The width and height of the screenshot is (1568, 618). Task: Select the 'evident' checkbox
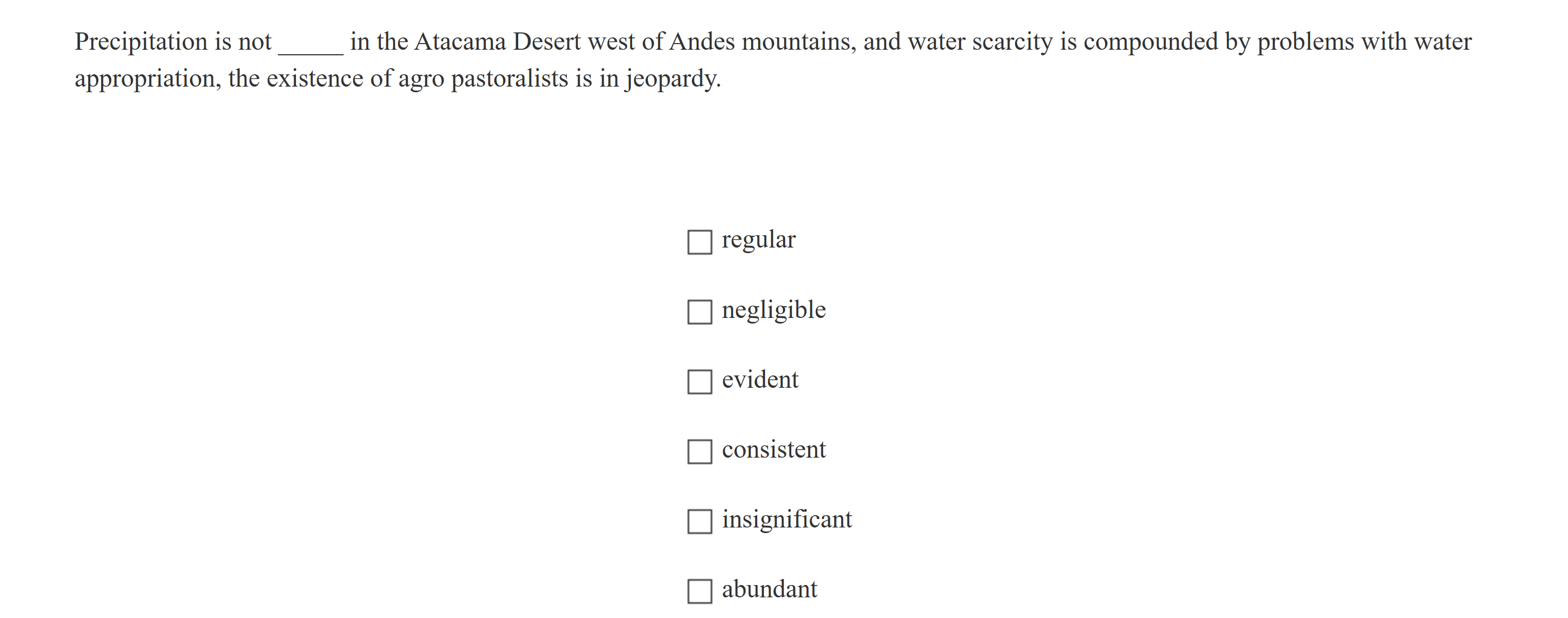point(699,382)
